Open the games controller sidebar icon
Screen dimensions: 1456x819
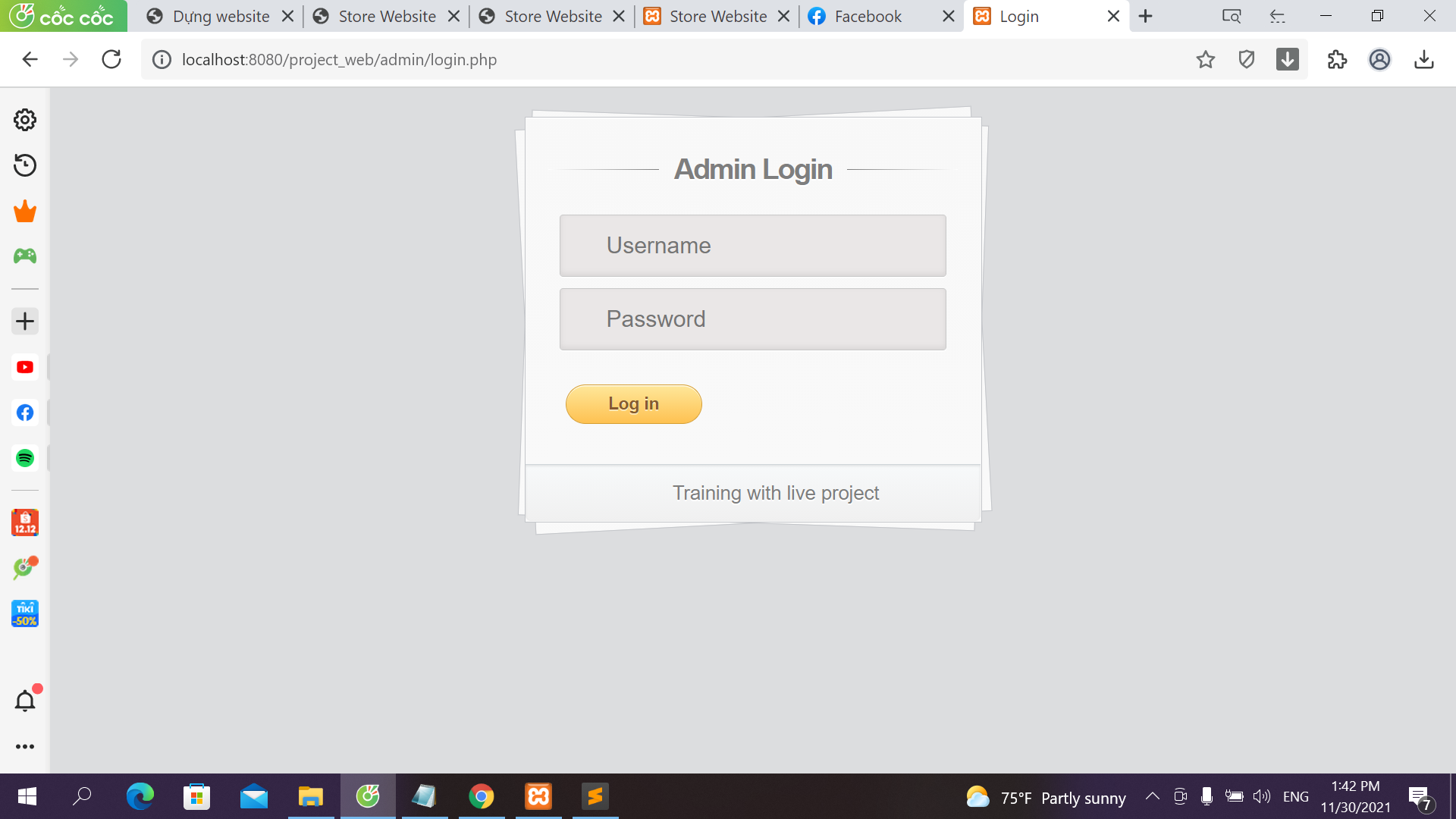pyautogui.click(x=25, y=256)
